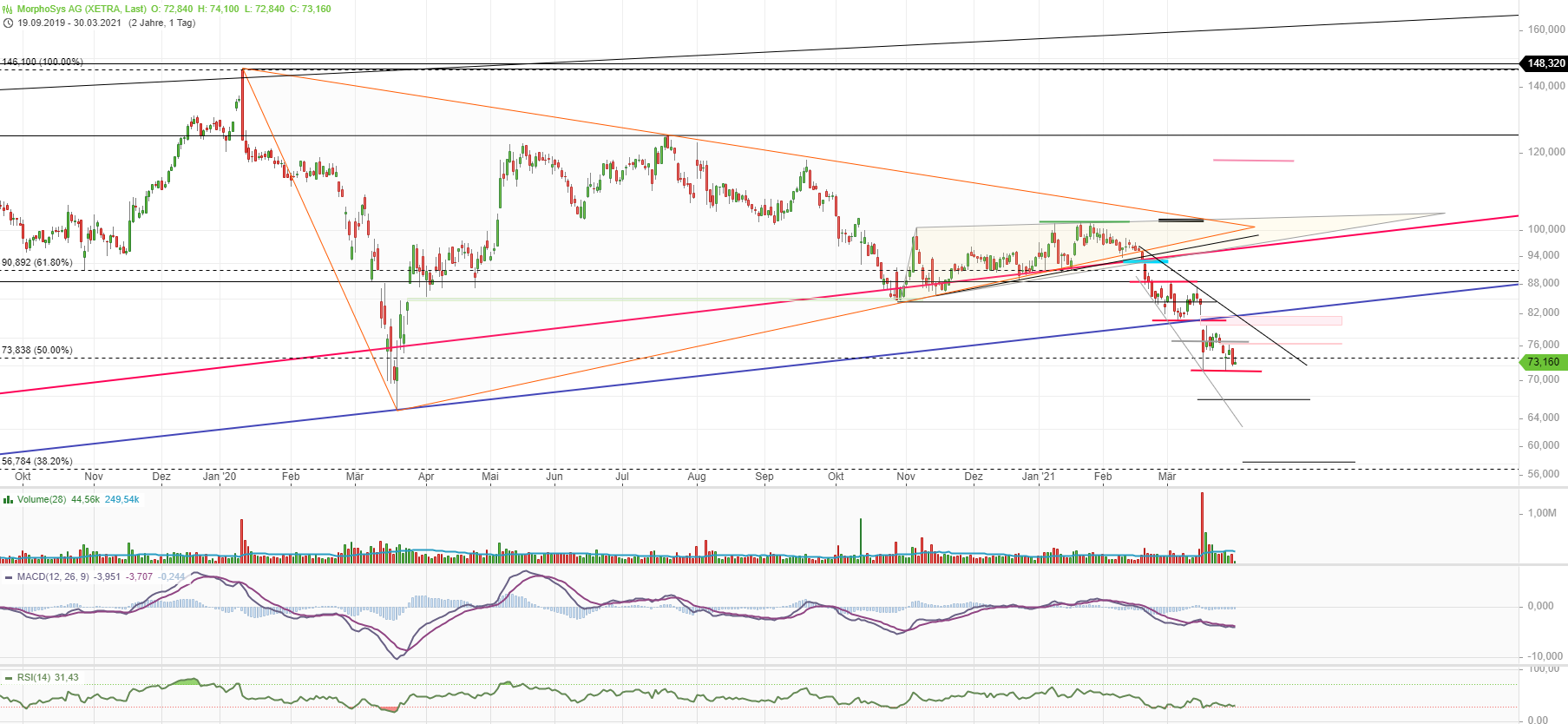Click the 94,000 price axis label

click(x=1544, y=255)
